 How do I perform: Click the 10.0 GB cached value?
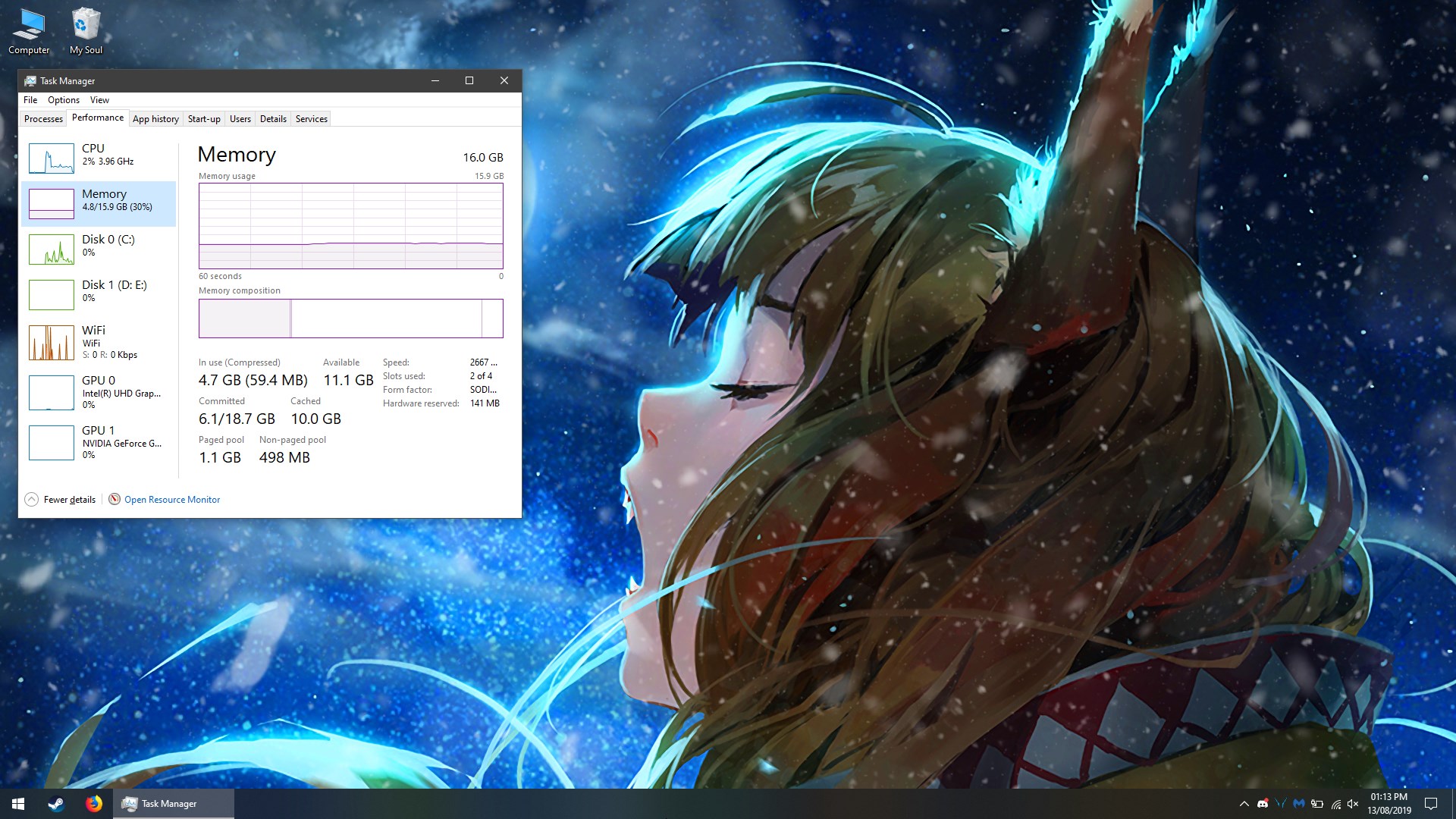(x=316, y=419)
